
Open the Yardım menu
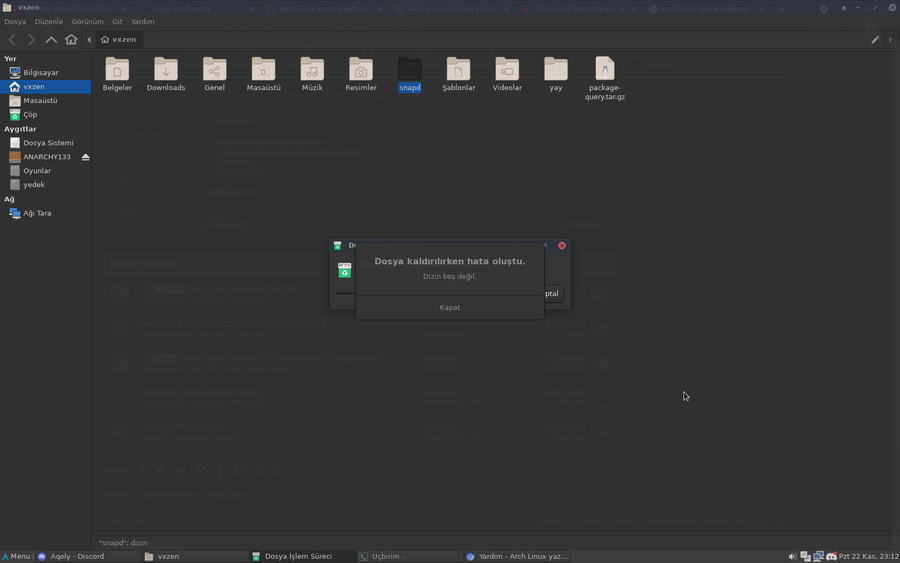(x=142, y=22)
